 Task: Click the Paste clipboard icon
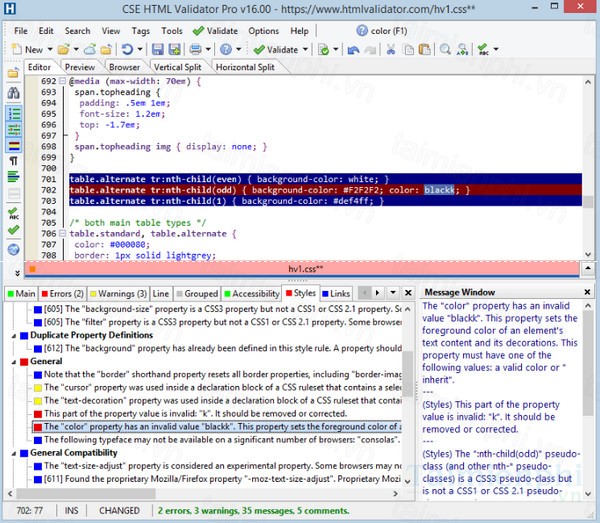[x=424, y=49]
